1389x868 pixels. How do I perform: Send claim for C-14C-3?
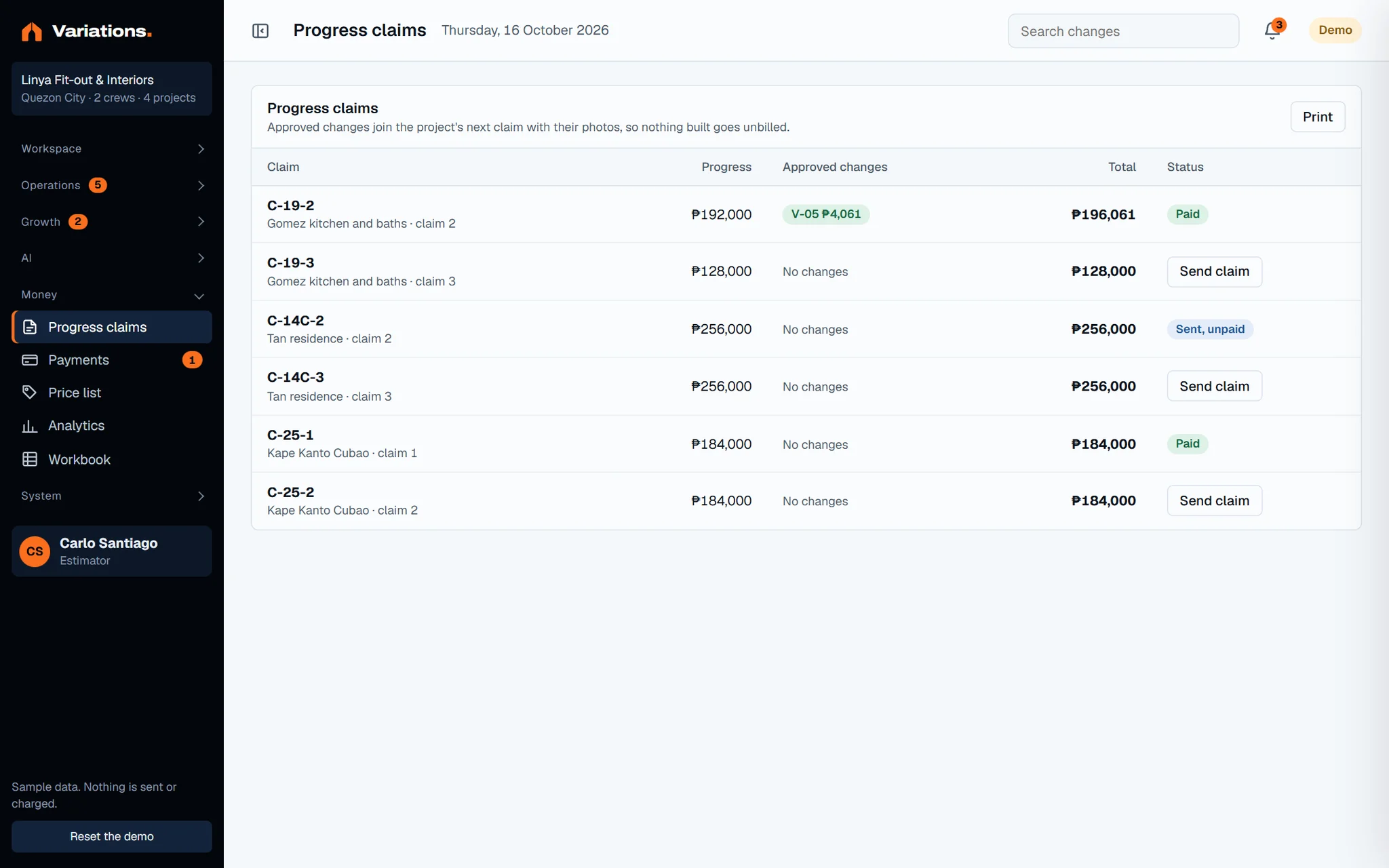(1214, 386)
